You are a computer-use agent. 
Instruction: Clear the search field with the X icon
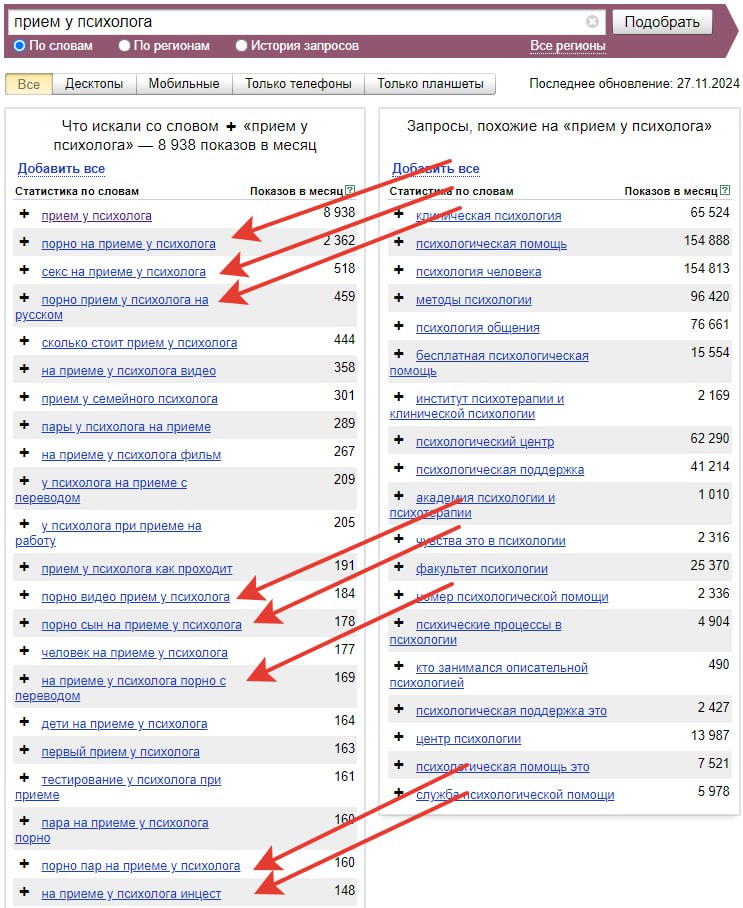592,21
